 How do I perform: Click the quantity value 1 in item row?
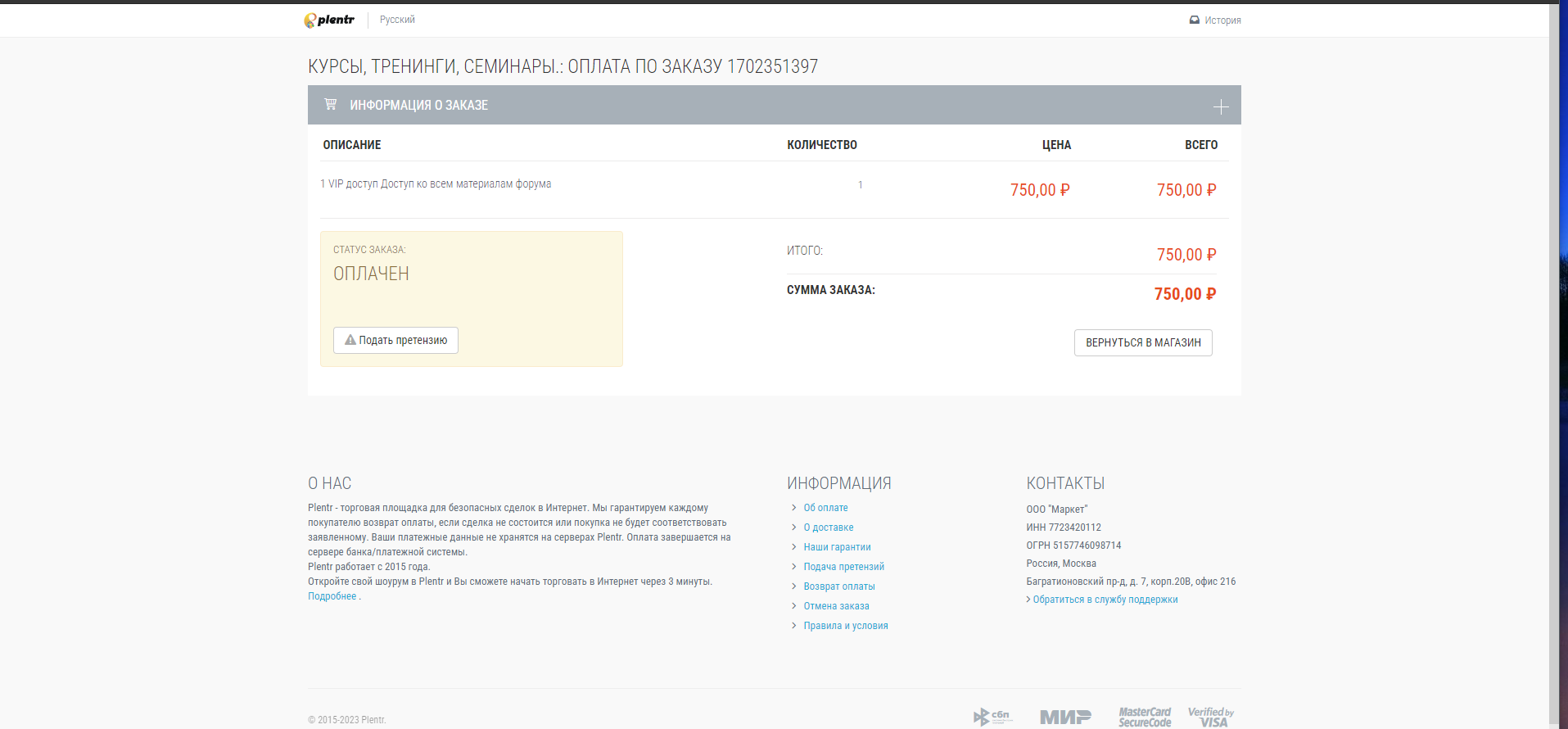click(861, 185)
